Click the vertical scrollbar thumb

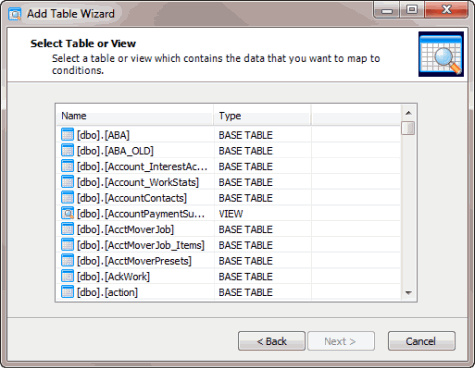coord(408,128)
